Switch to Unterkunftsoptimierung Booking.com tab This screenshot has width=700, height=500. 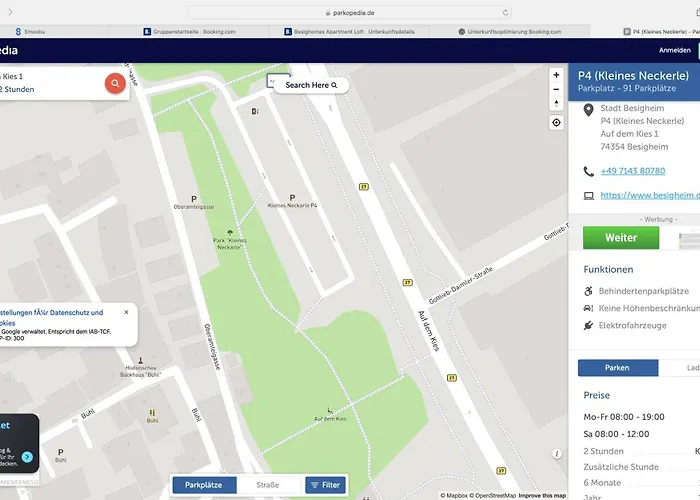coord(509,32)
